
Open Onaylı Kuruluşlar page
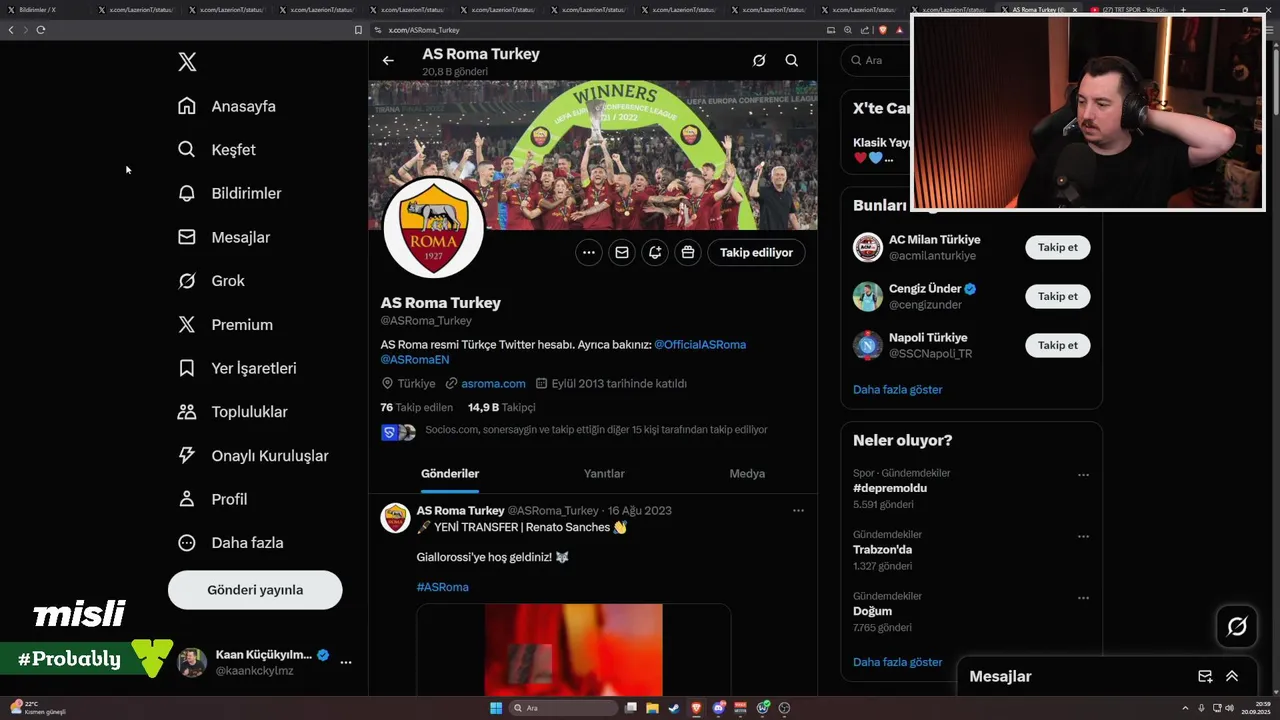[x=253, y=456]
